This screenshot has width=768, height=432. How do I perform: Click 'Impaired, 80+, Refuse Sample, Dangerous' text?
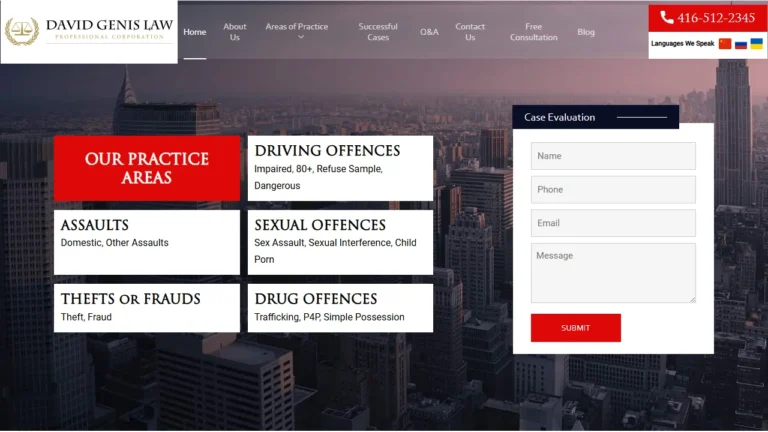(x=318, y=177)
